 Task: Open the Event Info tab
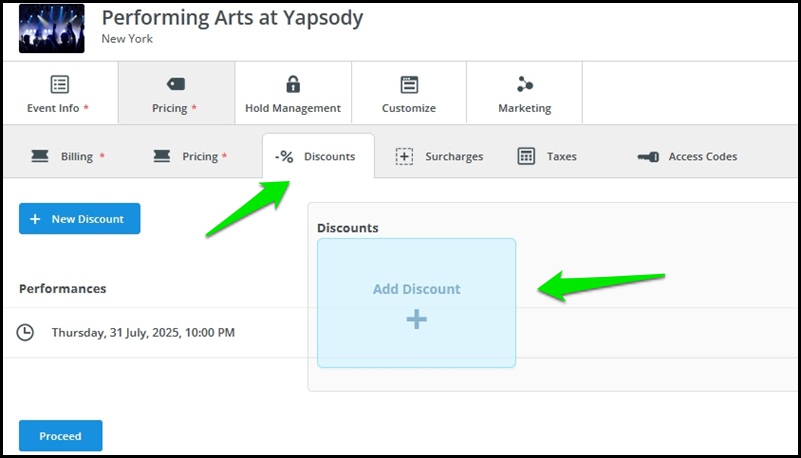(x=60, y=93)
